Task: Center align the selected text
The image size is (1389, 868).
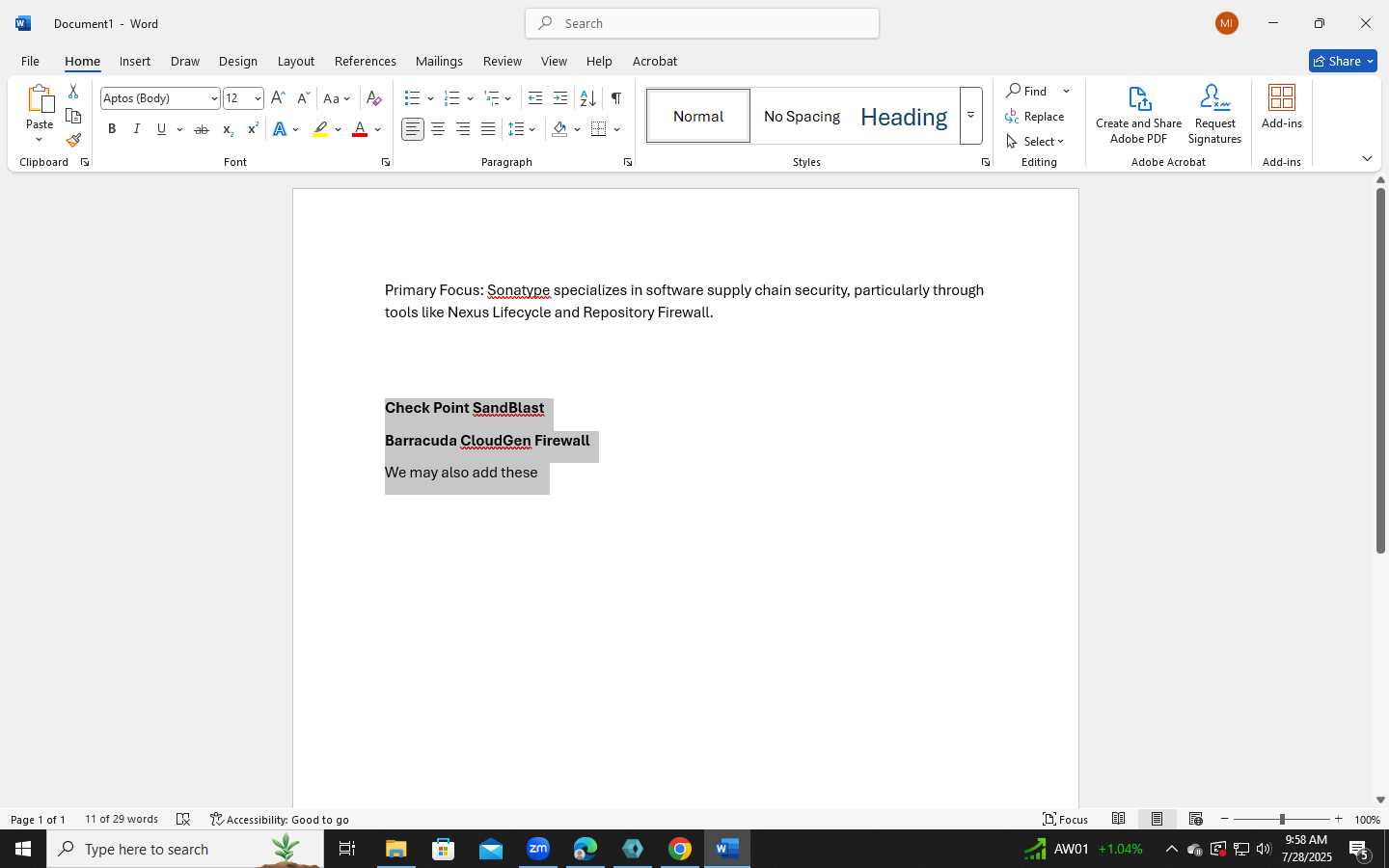Action: click(438, 129)
